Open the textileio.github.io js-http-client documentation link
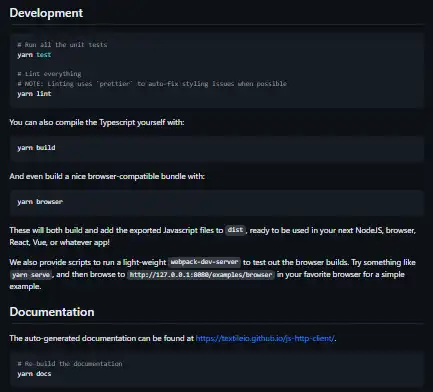The height and width of the screenshot is (392, 433). coord(265,338)
